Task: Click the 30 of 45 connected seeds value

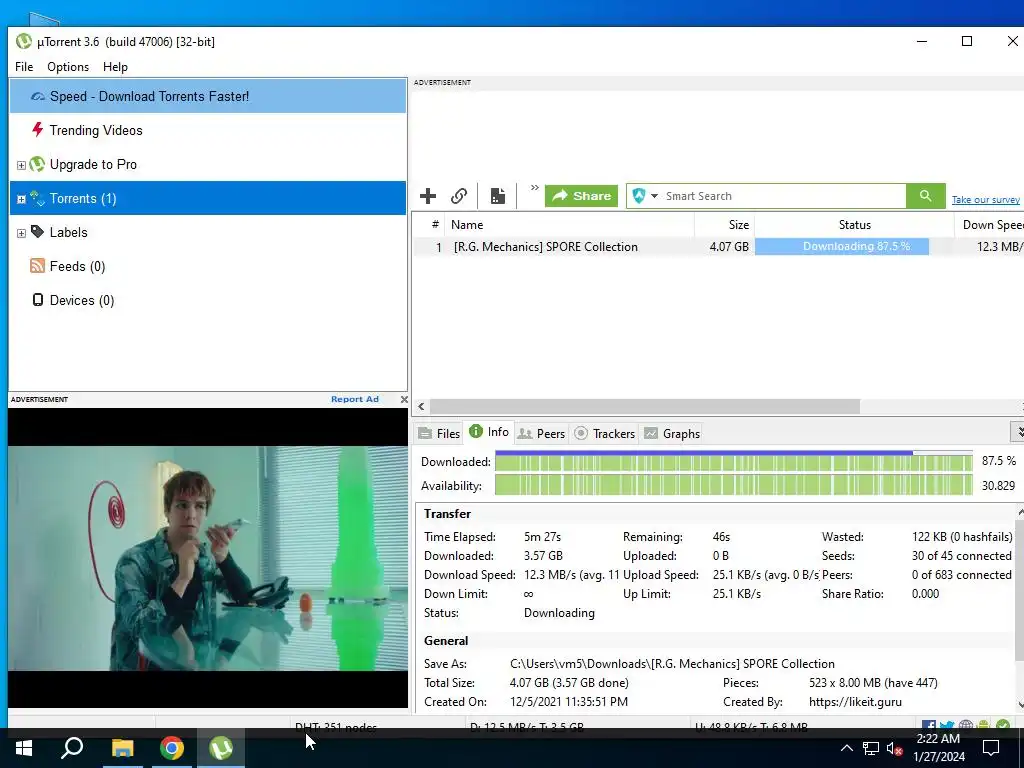Action: [x=961, y=556]
